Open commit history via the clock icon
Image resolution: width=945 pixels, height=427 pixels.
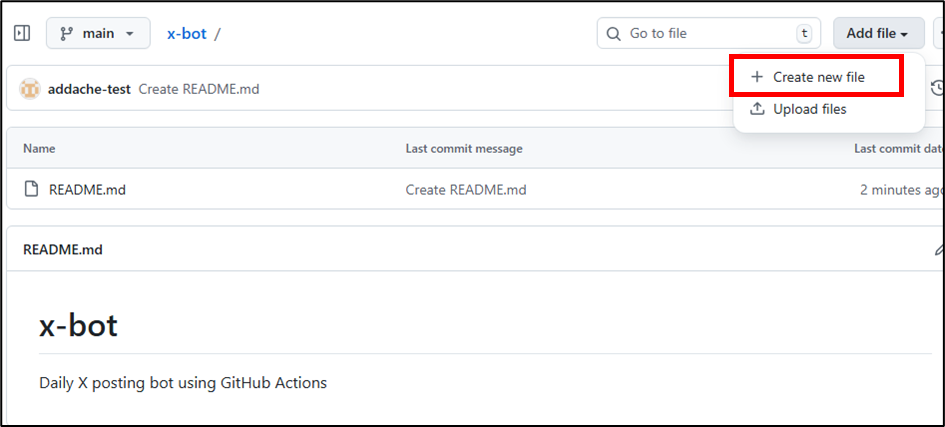937,89
